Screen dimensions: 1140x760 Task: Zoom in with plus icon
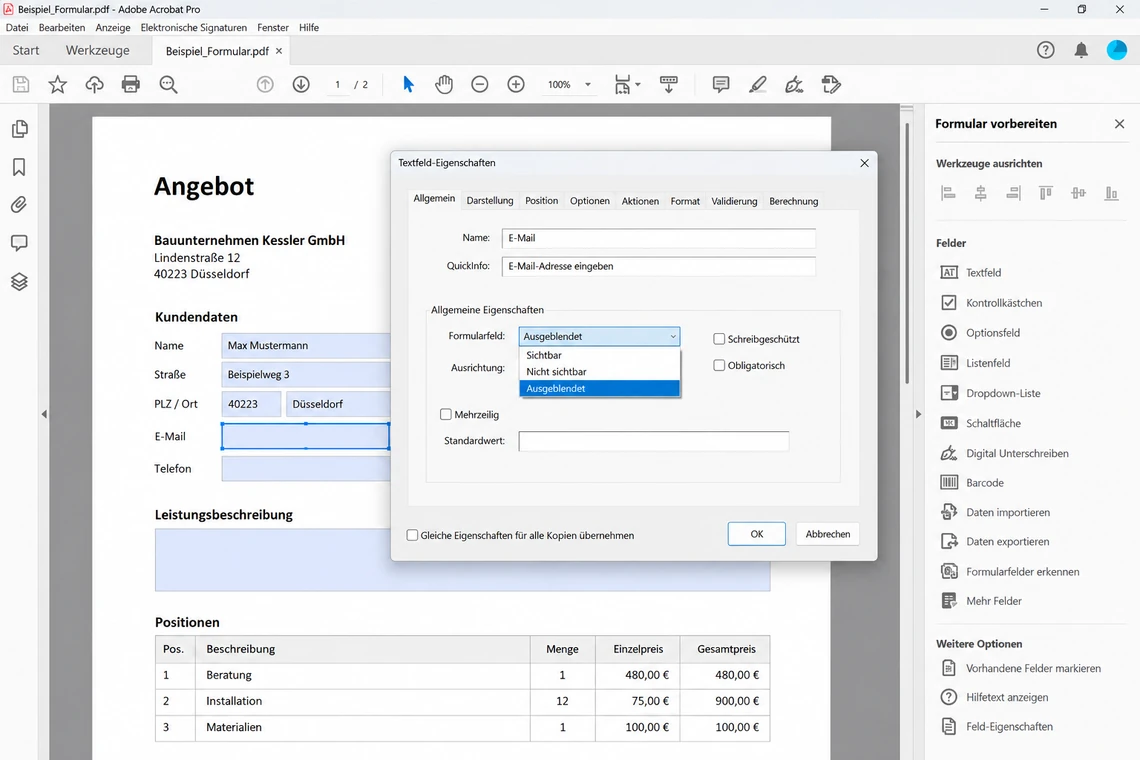coord(516,84)
